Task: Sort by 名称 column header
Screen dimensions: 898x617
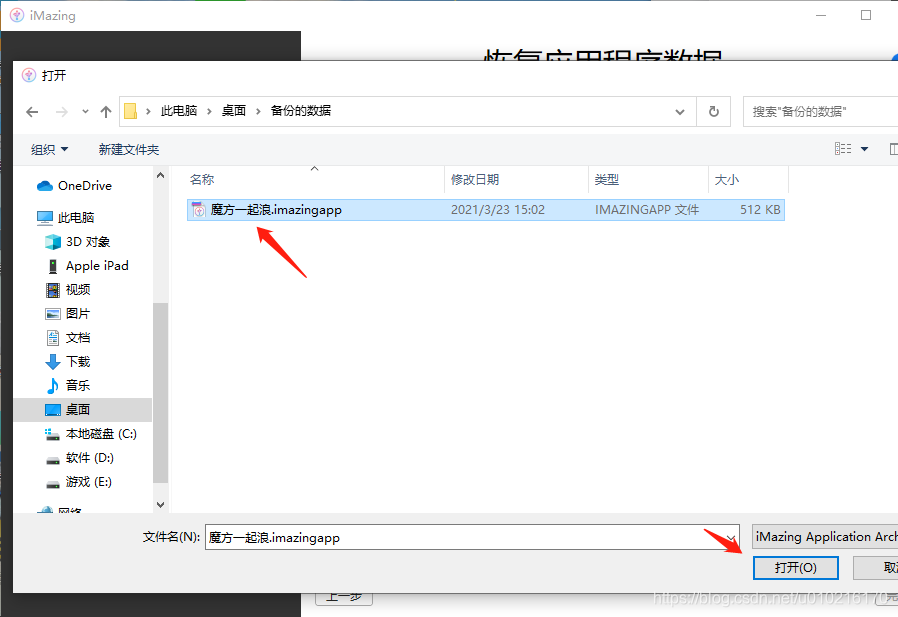Action: click(x=202, y=180)
